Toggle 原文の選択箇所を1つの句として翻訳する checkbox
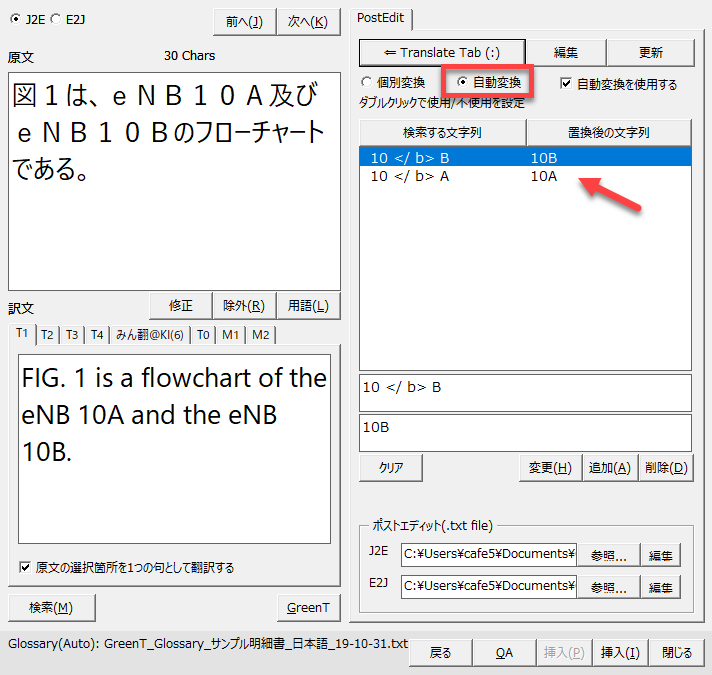The width and height of the screenshot is (712, 675). 25,567
